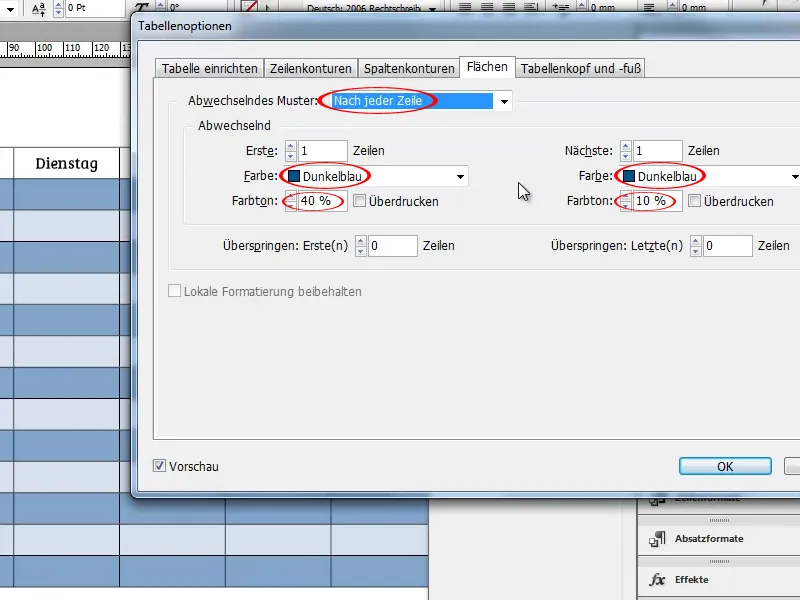Toggle Überdrucken checkbox beside 40 % Farbton
This screenshot has height=600, width=800.
[359, 201]
